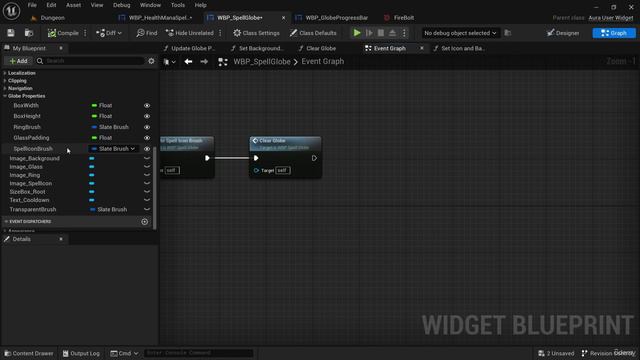Screen dimensions: 640x360
Task: Add a new event dispatcher
Action: [x=144, y=222]
